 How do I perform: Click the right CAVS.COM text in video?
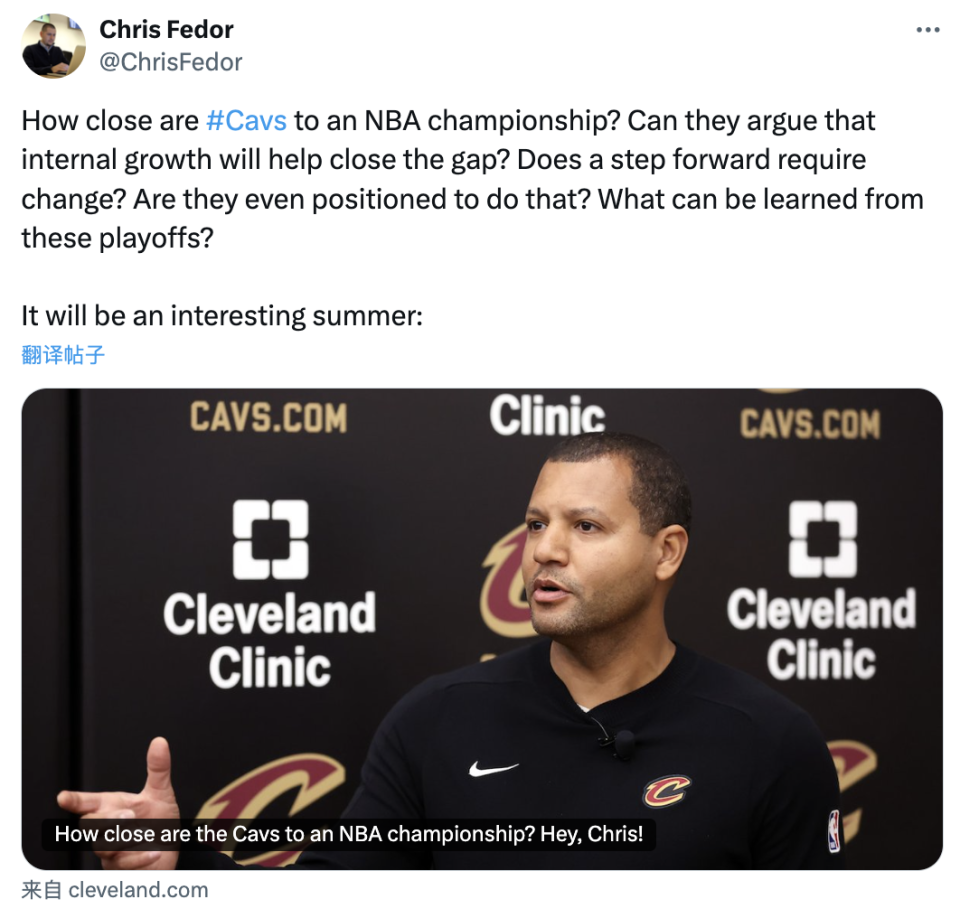[809, 424]
